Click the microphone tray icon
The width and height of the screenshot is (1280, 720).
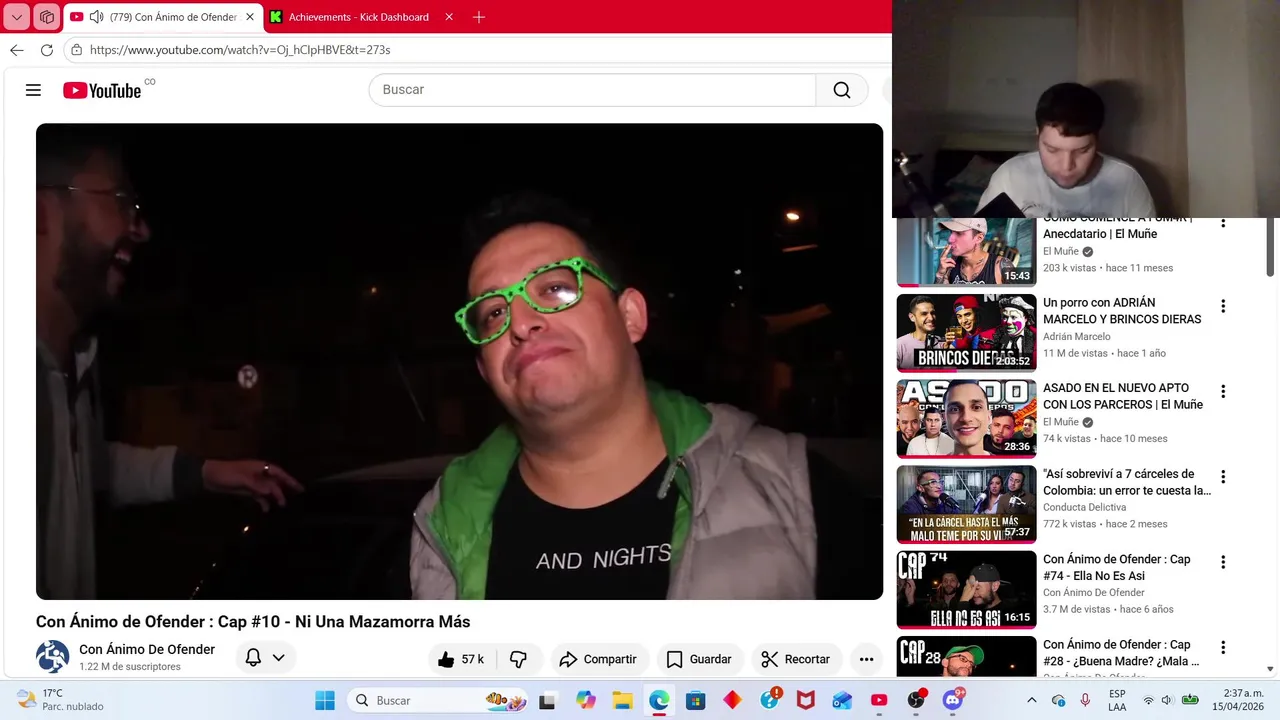pos(1085,700)
